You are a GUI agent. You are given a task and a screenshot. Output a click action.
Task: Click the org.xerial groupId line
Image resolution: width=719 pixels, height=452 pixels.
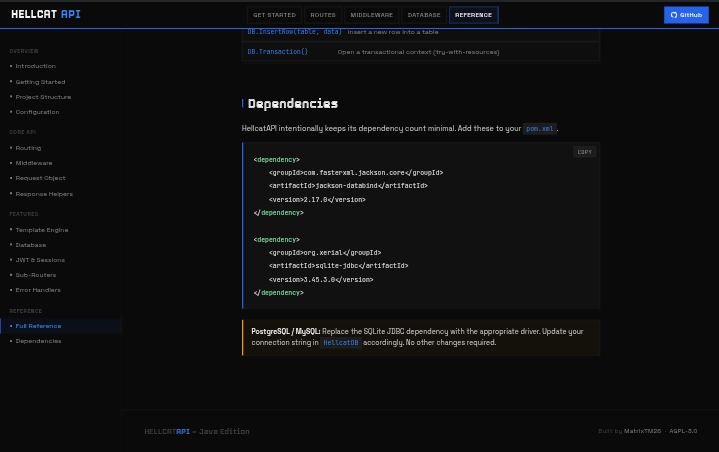point(325,253)
